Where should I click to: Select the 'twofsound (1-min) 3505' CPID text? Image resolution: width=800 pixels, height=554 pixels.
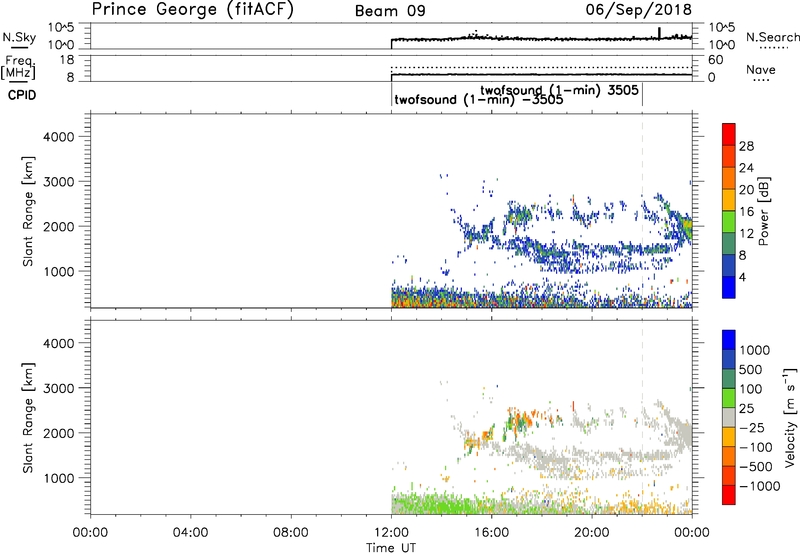click(559, 90)
